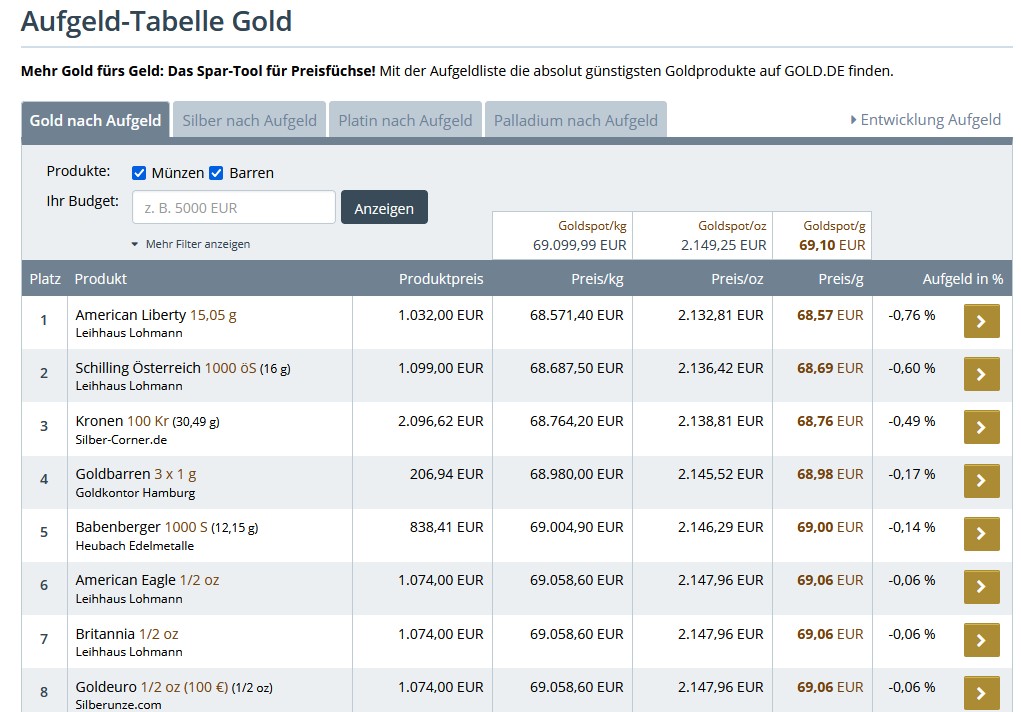Select Palladium nach Aufgeld tab

(575, 121)
